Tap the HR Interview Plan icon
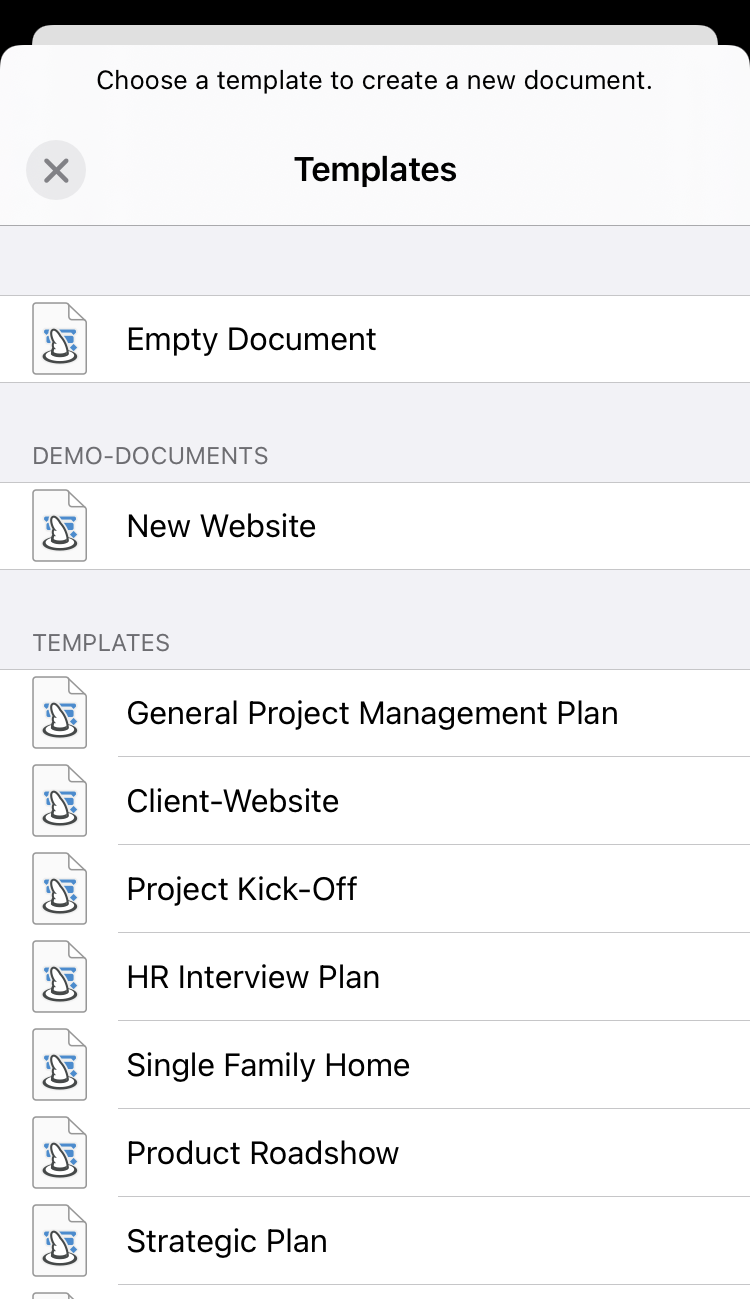Viewport: 750px width, 1299px height. [x=60, y=977]
